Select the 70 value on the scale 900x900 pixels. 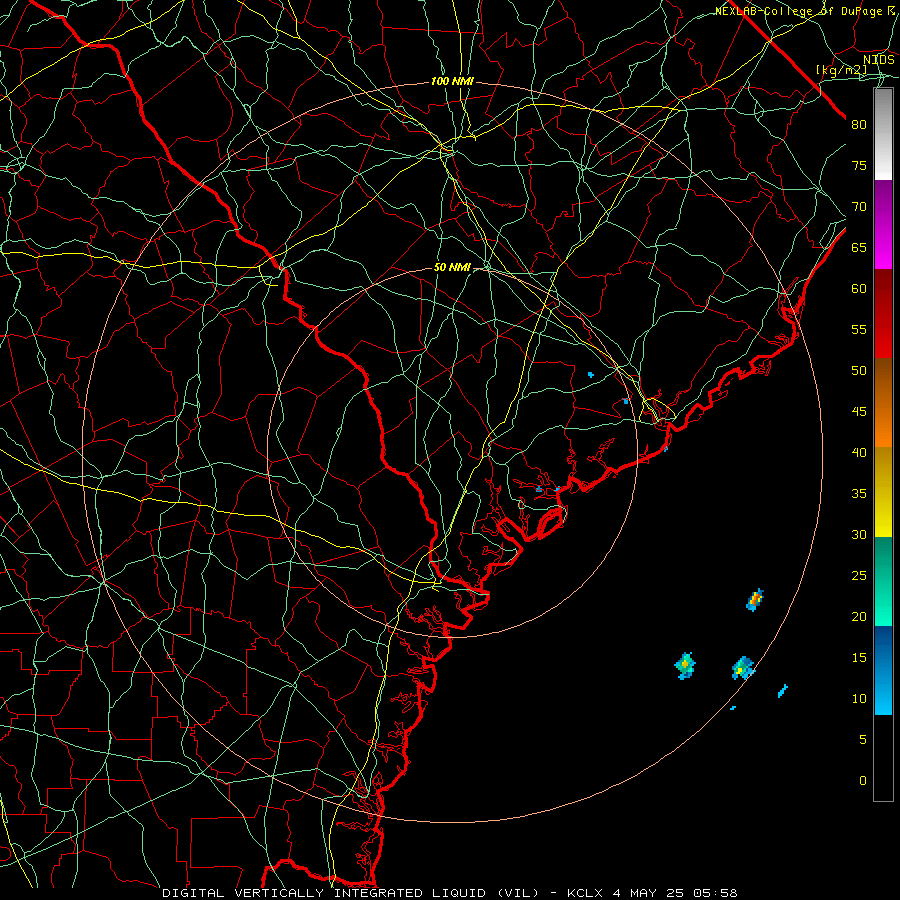point(859,207)
